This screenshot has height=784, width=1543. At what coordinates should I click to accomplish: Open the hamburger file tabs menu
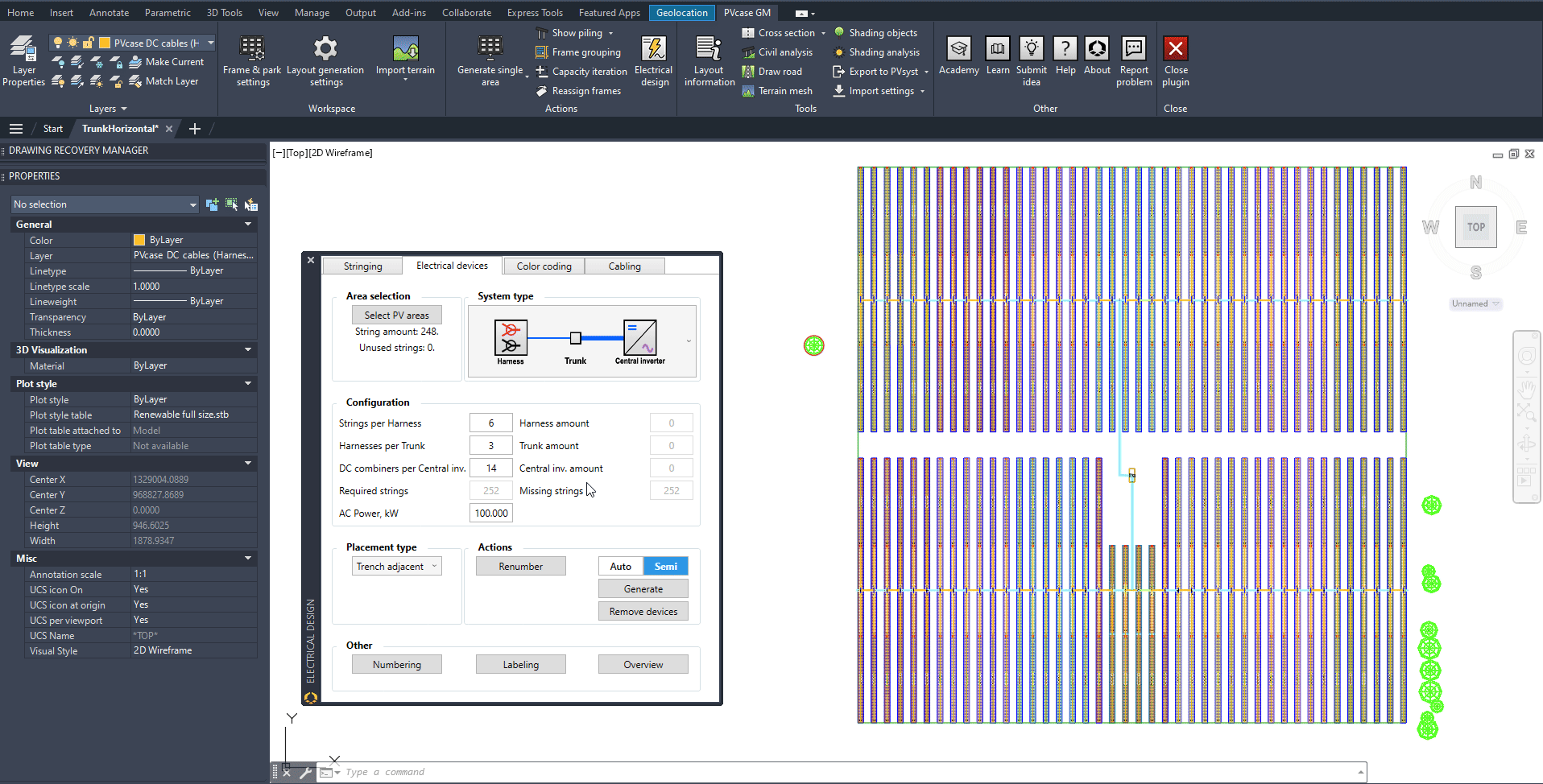pos(16,129)
